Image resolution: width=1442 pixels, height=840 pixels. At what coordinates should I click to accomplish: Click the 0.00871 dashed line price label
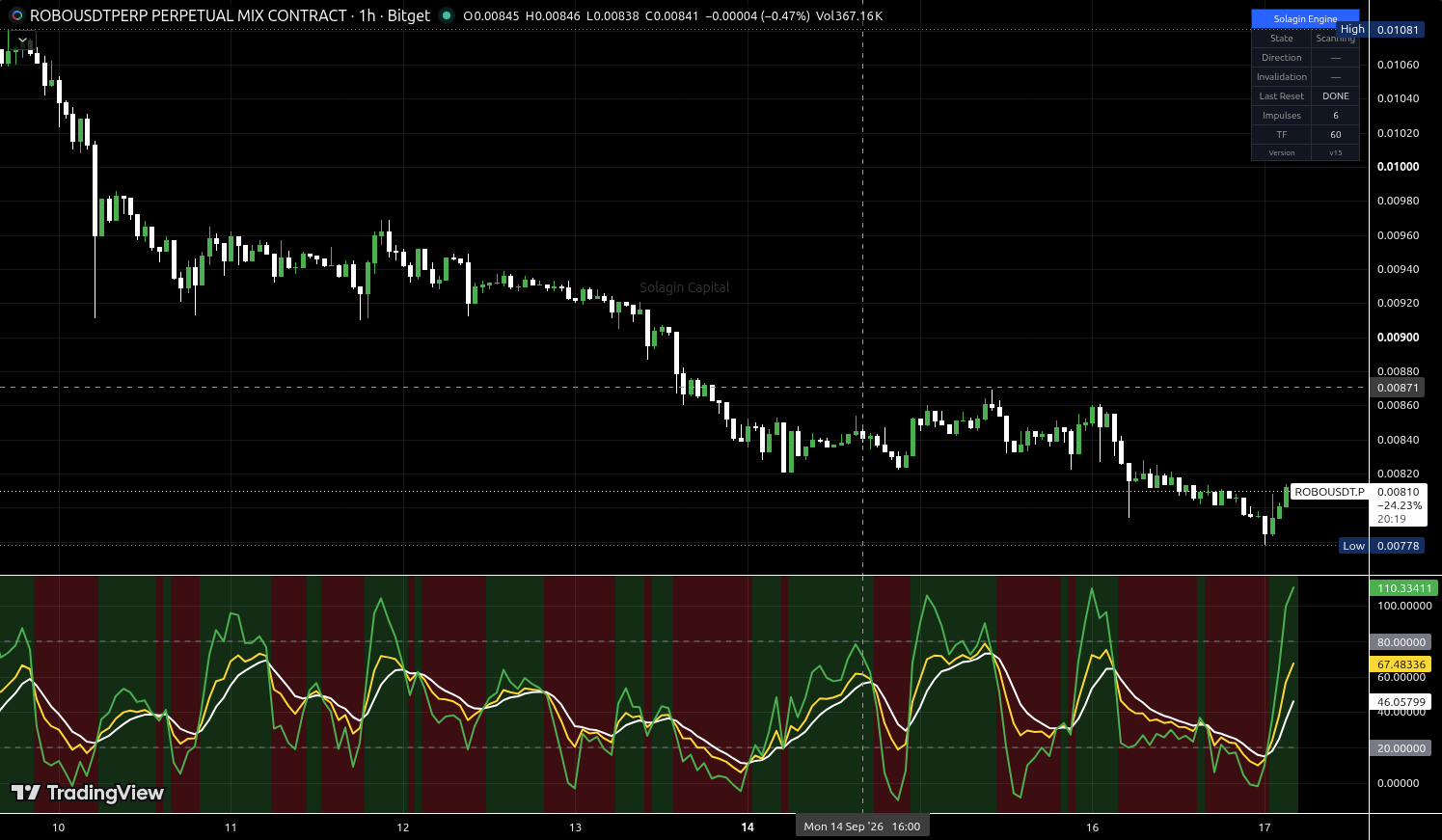click(1398, 388)
